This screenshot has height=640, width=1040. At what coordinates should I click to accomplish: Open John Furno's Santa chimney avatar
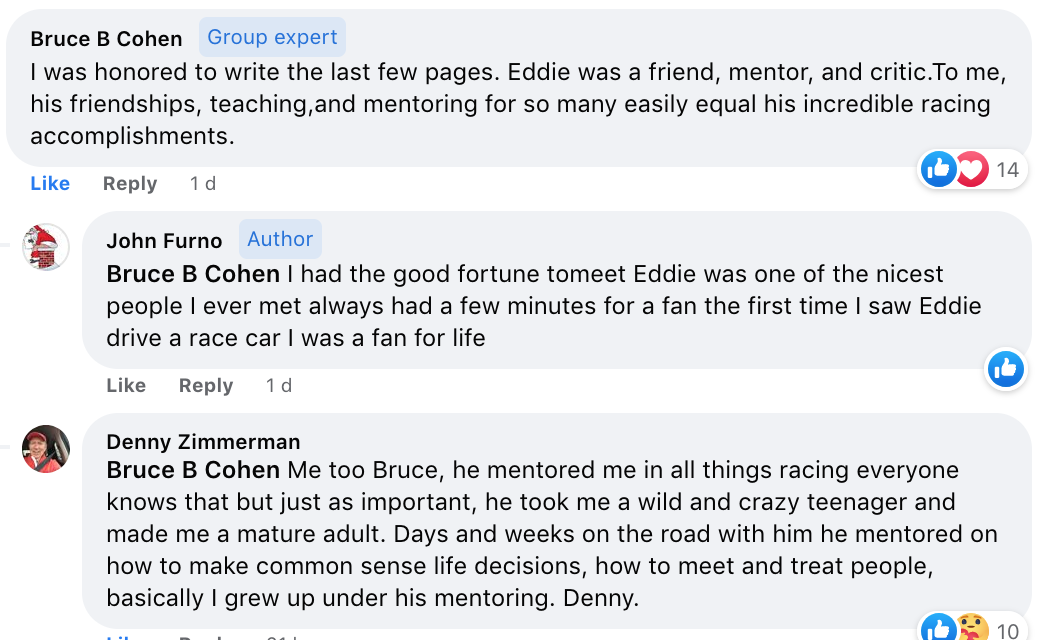[x=46, y=247]
